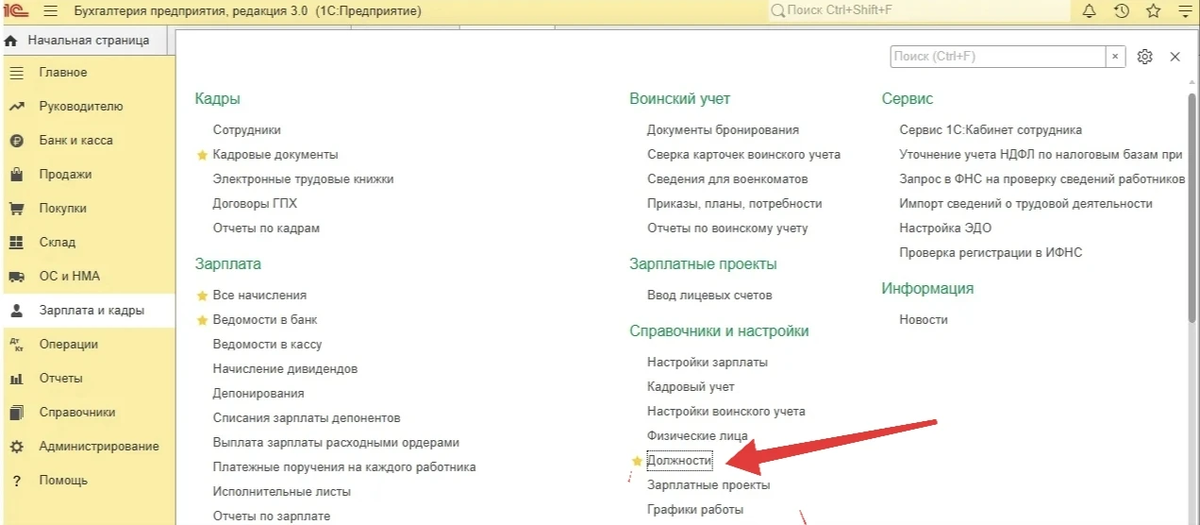The height and width of the screenshot is (525, 1200).
Task: Click the Справочники books icon
Action: 16,413
